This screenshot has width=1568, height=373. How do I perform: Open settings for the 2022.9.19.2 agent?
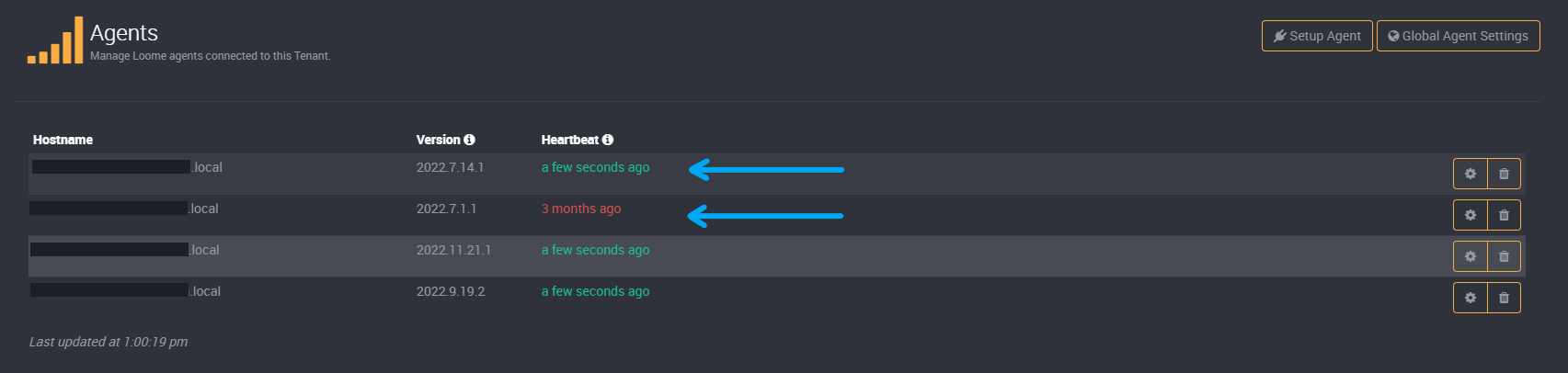coord(1470,298)
